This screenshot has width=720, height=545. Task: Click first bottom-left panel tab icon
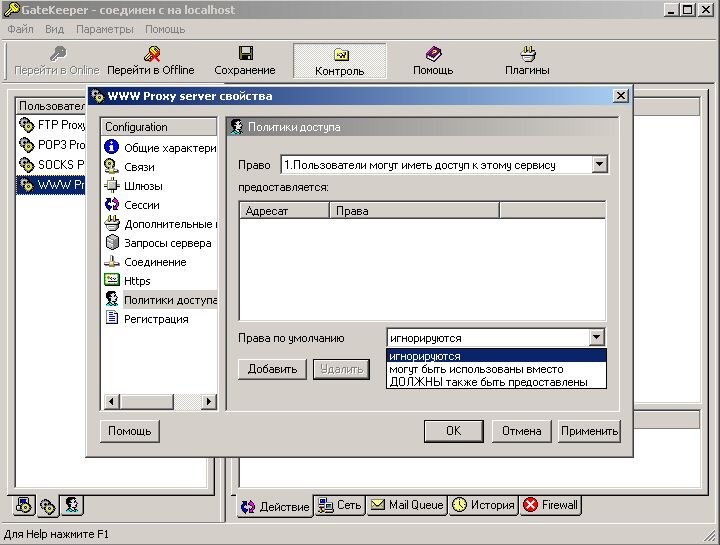point(24,506)
